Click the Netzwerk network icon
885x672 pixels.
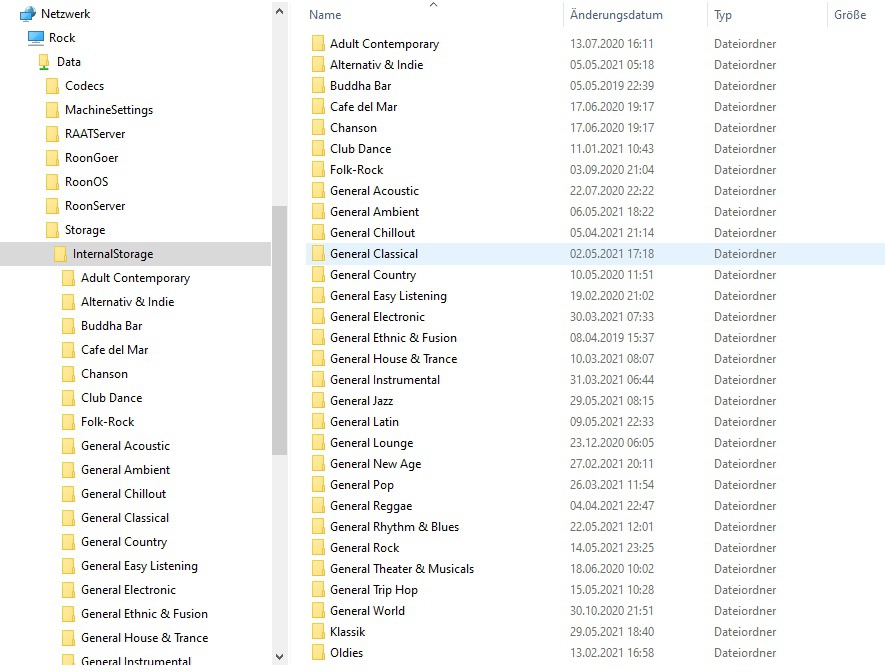(x=28, y=14)
